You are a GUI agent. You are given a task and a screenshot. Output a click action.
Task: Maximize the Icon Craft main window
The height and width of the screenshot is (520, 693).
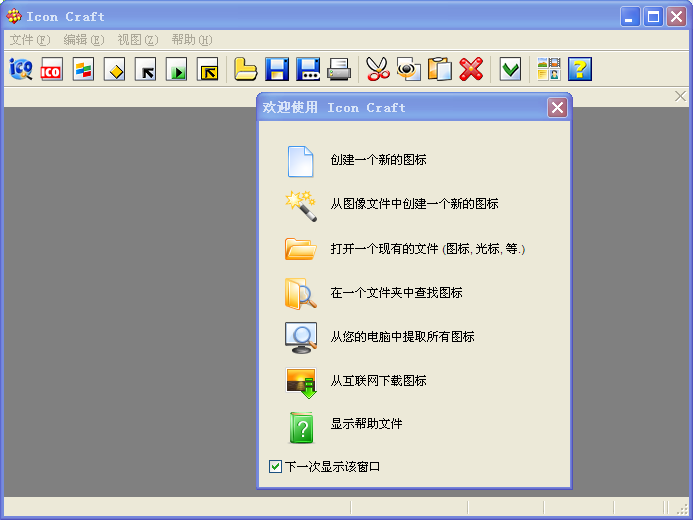click(x=653, y=17)
